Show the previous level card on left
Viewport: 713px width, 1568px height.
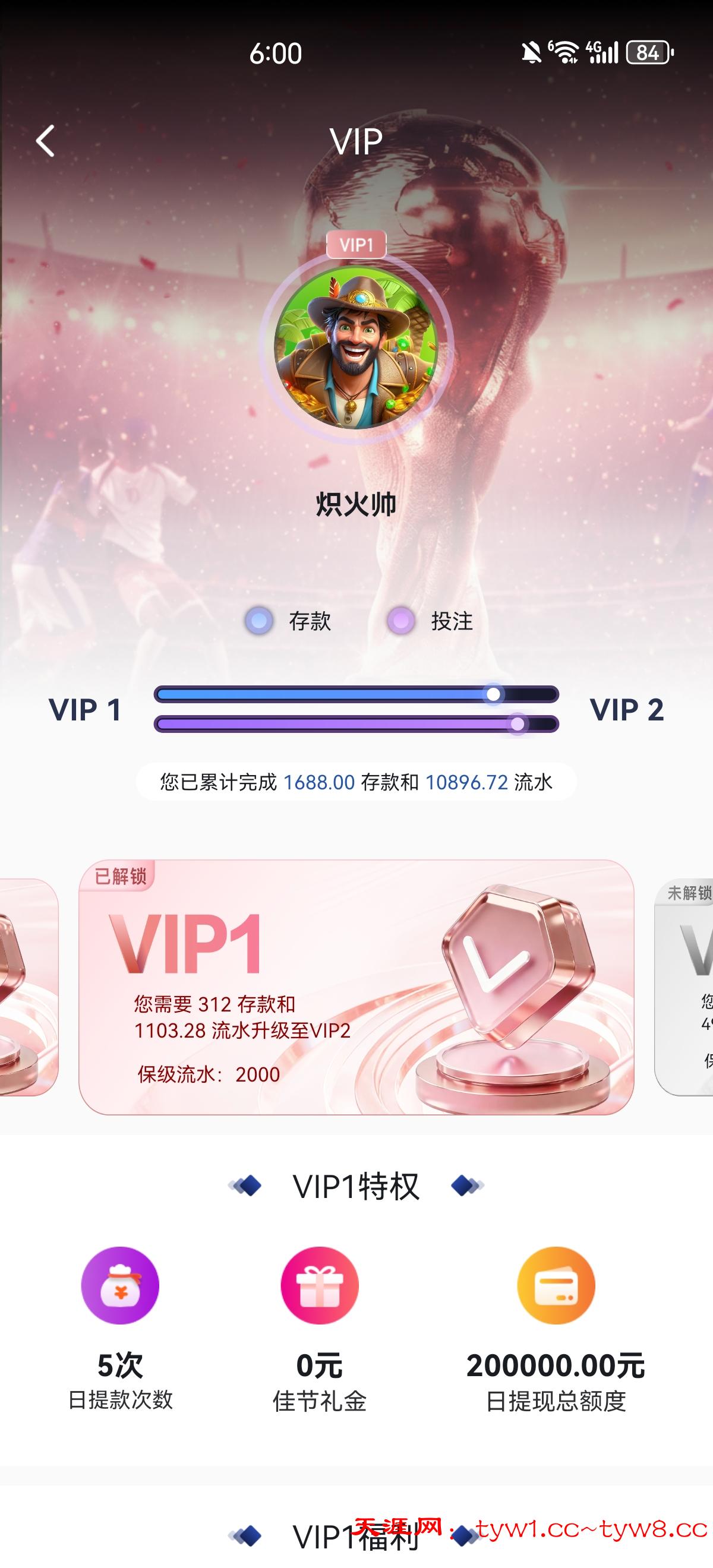(29, 987)
